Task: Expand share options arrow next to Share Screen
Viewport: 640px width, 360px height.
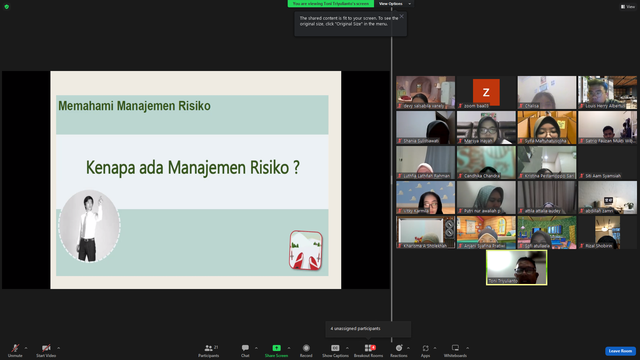Action: (289, 348)
